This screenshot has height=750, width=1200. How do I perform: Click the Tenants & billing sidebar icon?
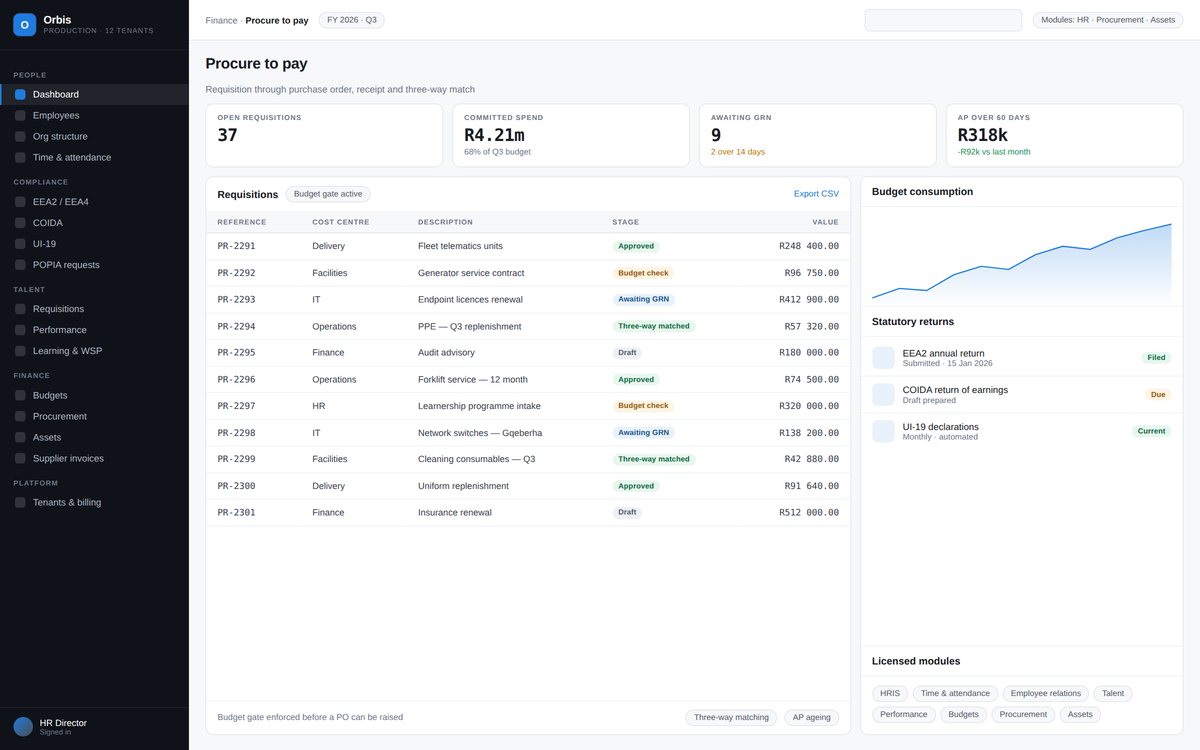coord(20,501)
